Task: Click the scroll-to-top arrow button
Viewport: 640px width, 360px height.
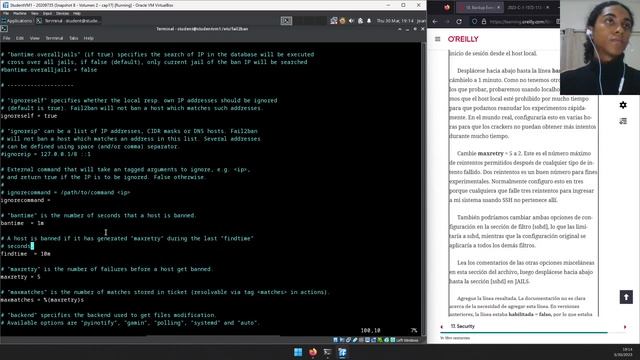Action: (x=626, y=297)
